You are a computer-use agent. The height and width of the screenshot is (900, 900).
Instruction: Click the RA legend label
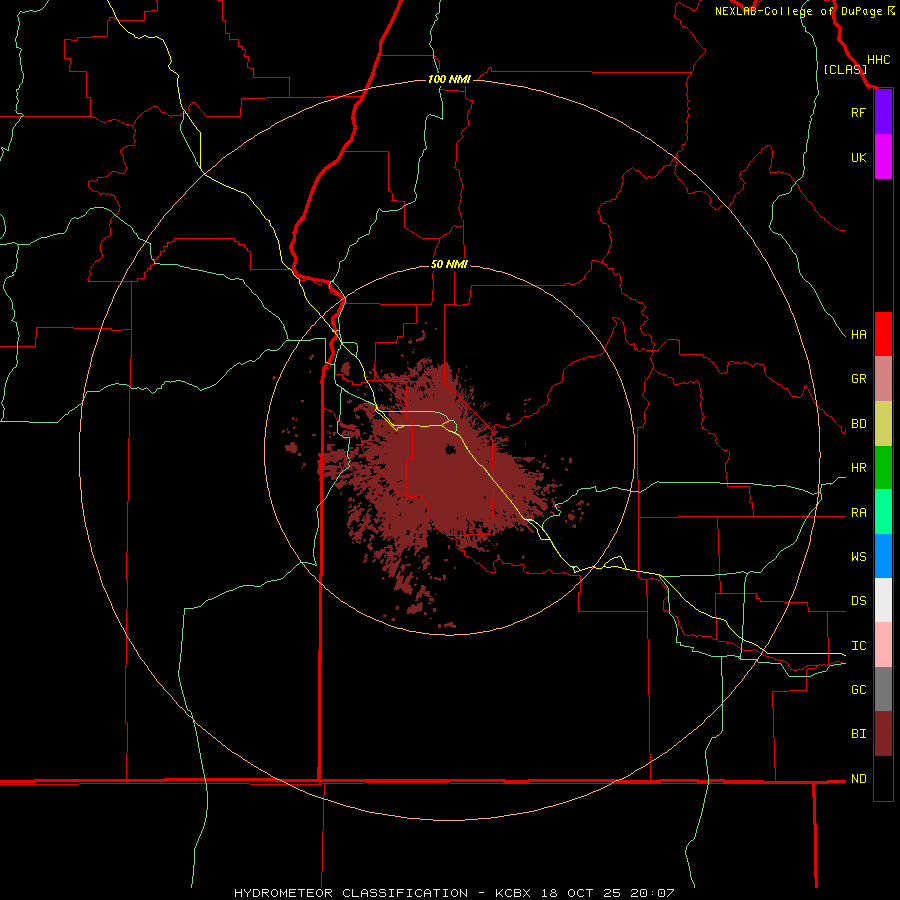(x=858, y=513)
